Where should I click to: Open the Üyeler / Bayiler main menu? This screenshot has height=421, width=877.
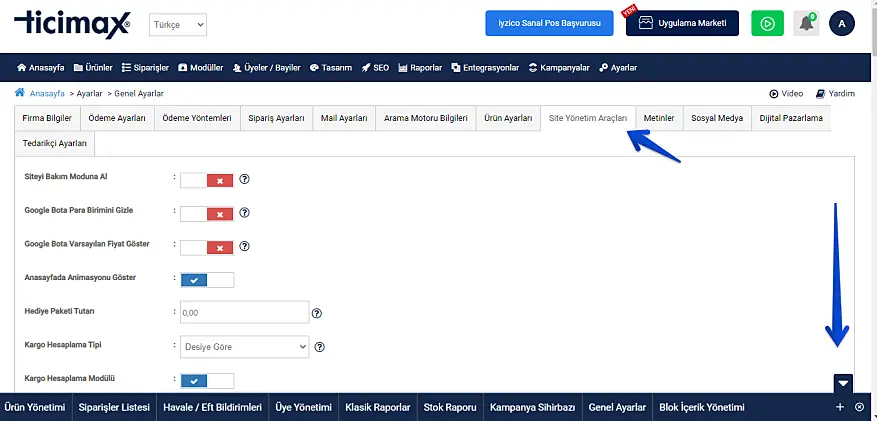point(267,68)
